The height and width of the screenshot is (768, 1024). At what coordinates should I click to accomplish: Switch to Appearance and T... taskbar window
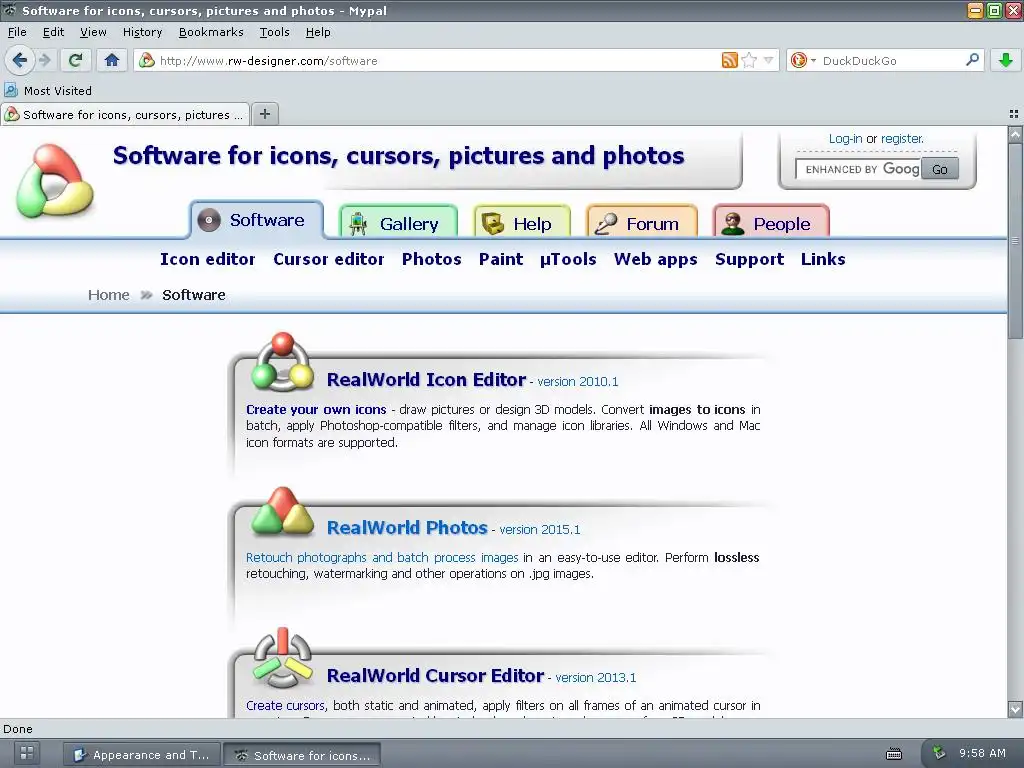pos(141,755)
